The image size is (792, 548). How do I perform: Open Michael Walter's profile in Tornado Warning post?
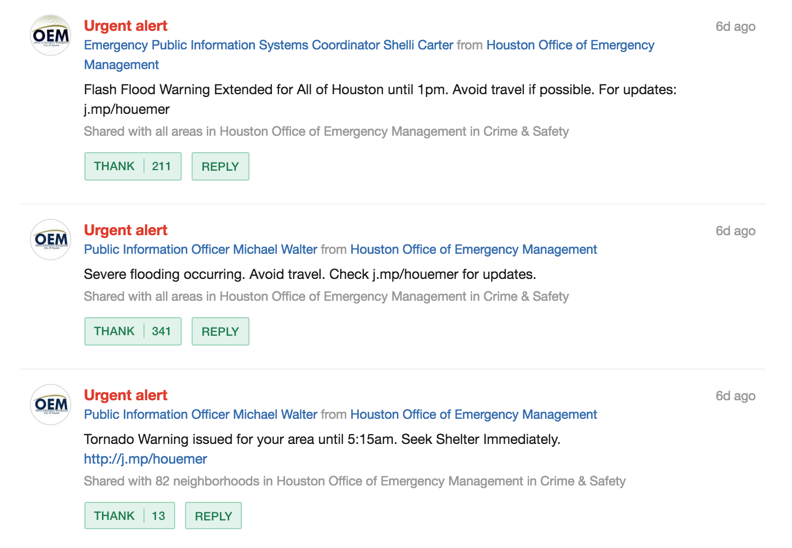click(x=201, y=415)
